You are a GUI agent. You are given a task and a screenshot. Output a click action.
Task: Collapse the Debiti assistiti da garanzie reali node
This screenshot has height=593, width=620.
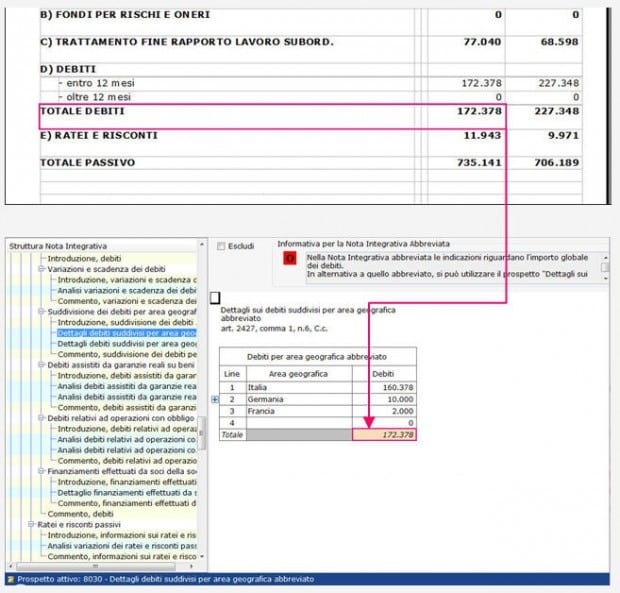click(x=41, y=364)
